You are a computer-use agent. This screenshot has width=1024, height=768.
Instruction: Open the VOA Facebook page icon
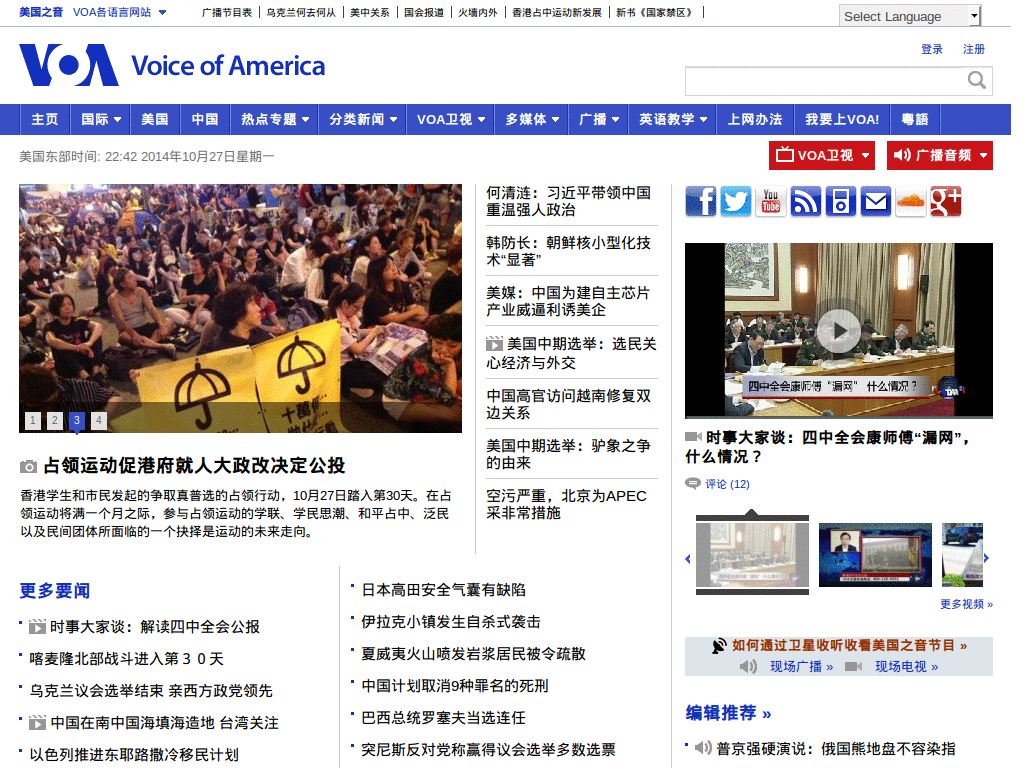pyautogui.click(x=701, y=201)
